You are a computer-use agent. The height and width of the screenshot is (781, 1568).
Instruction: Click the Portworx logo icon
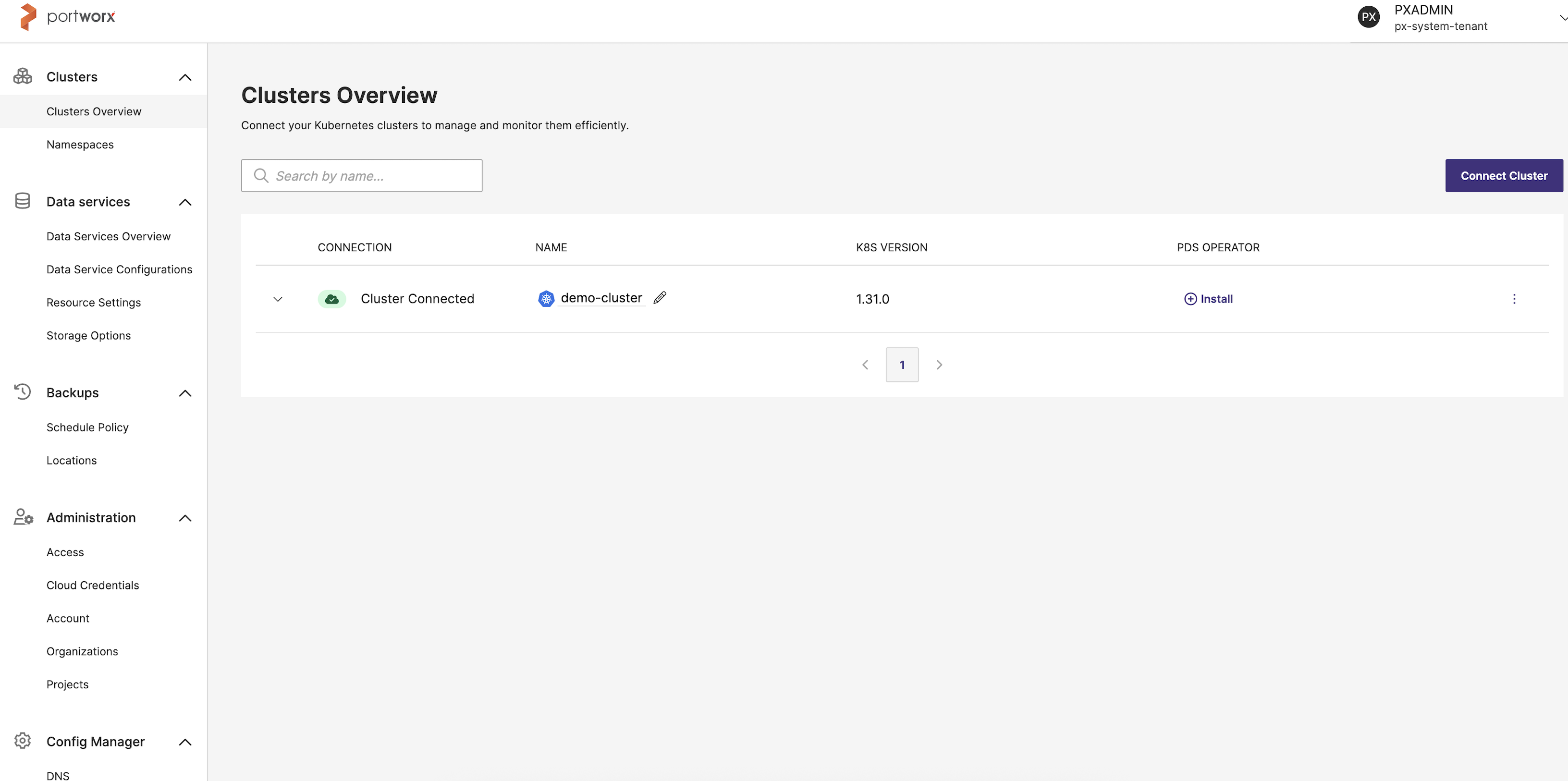pos(27,16)
